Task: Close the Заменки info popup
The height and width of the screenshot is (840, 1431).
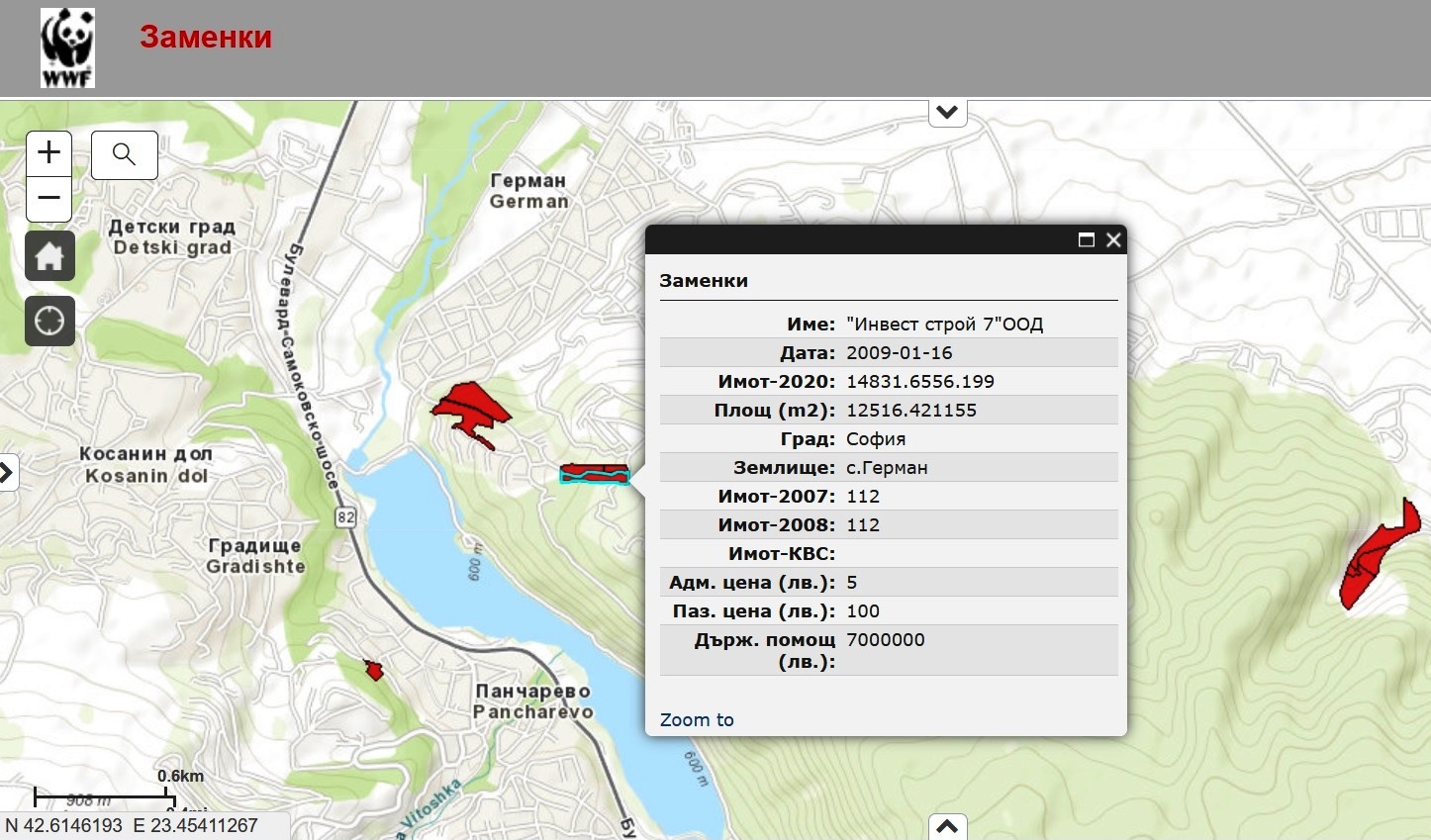Action: (1113, 240)
